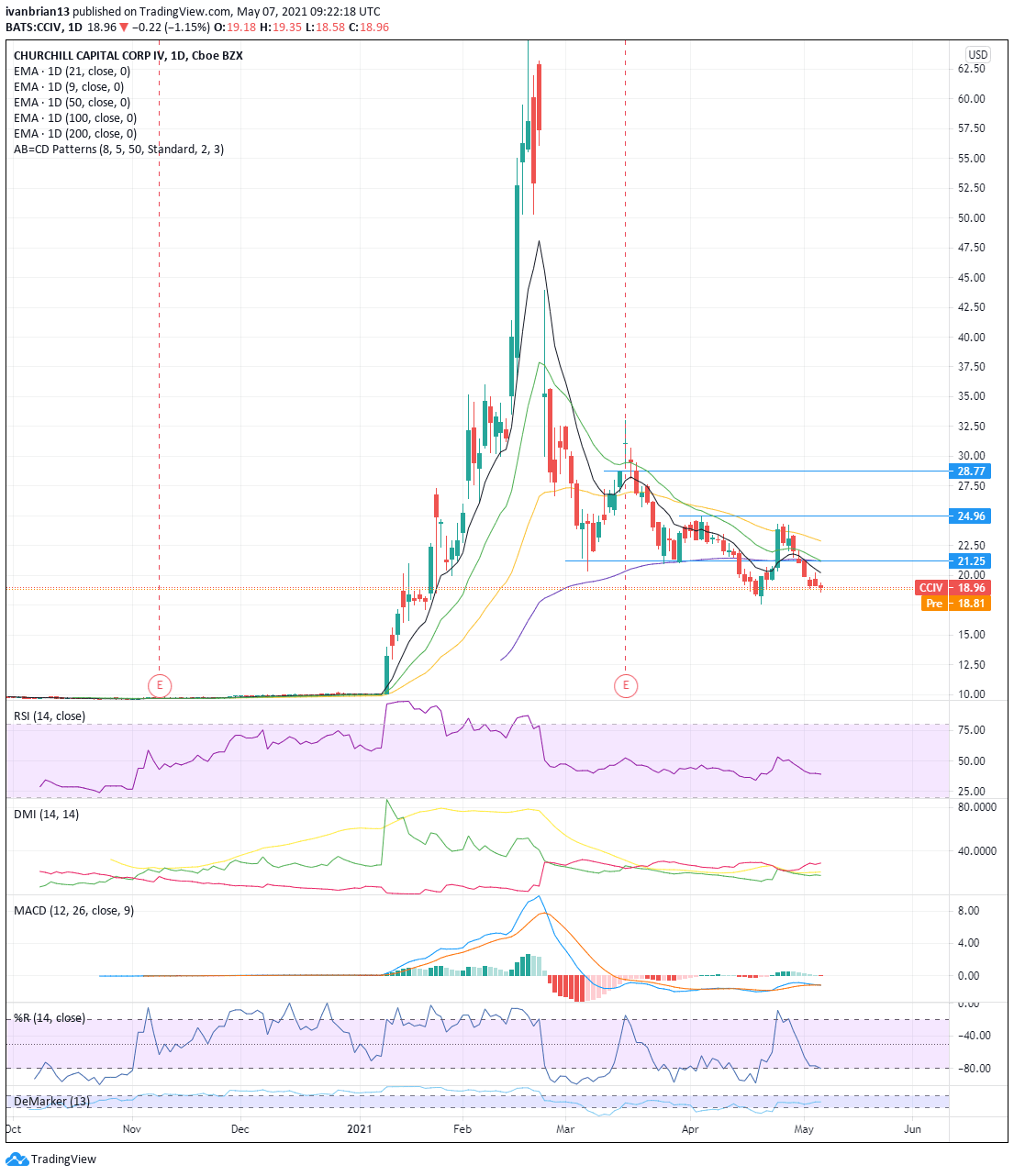Click the ivanbrian13 published header line
This screenshot has height=1176, width=1014.
(193, 12)
